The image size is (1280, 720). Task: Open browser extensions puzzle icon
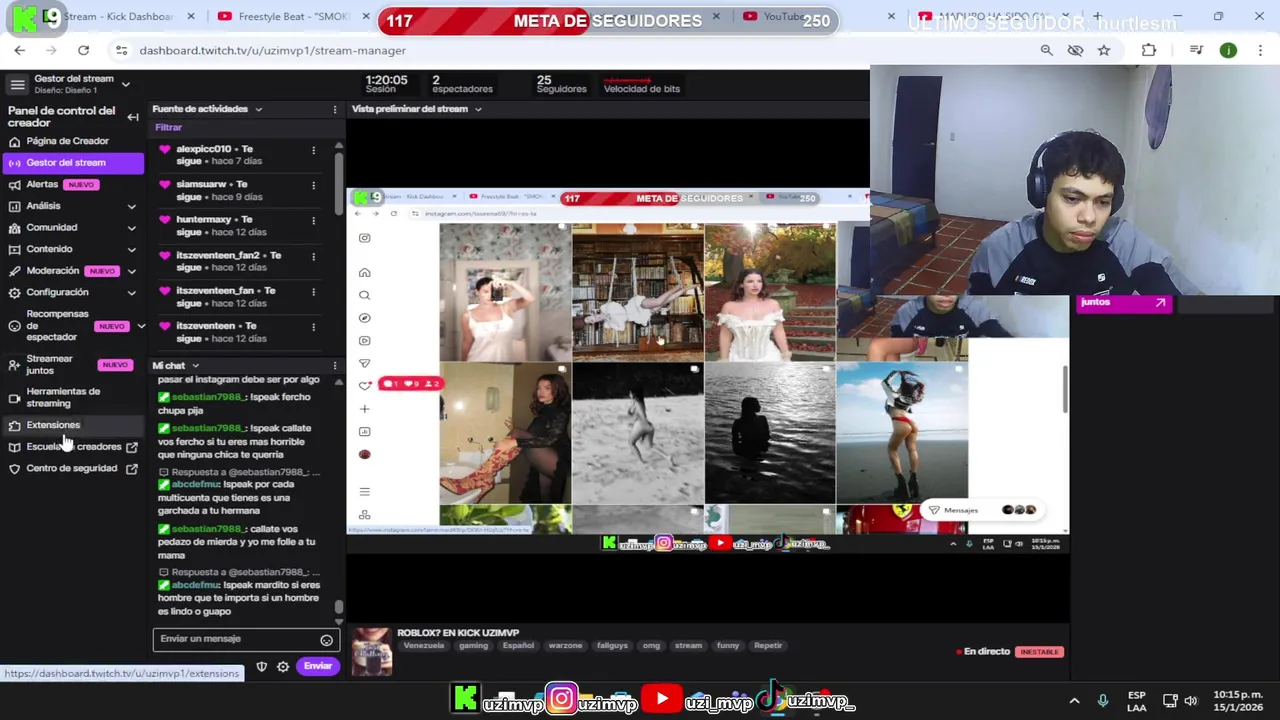pos(1149,50)
